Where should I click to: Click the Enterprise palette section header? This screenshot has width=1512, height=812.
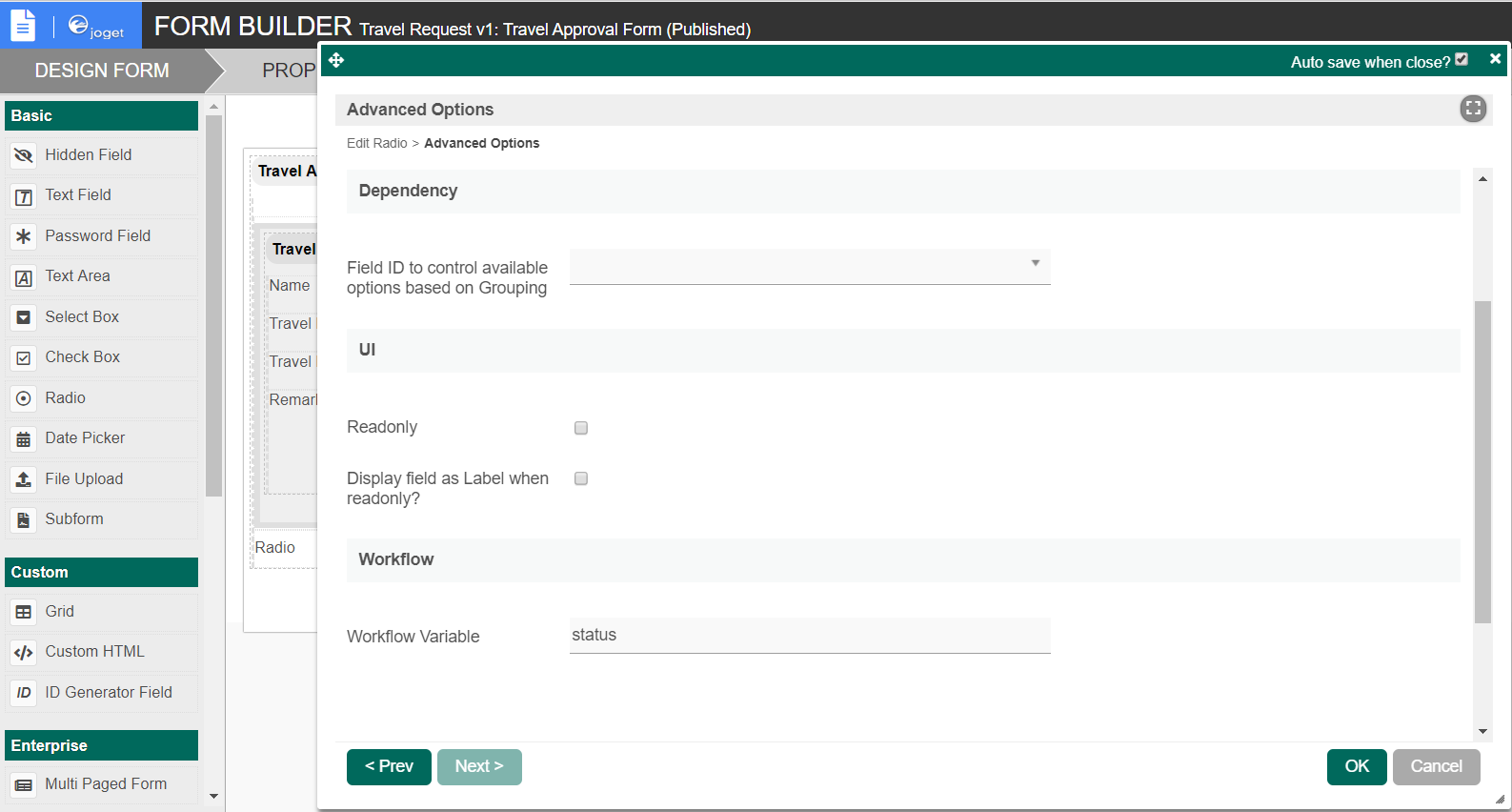[x=101, y=745]
